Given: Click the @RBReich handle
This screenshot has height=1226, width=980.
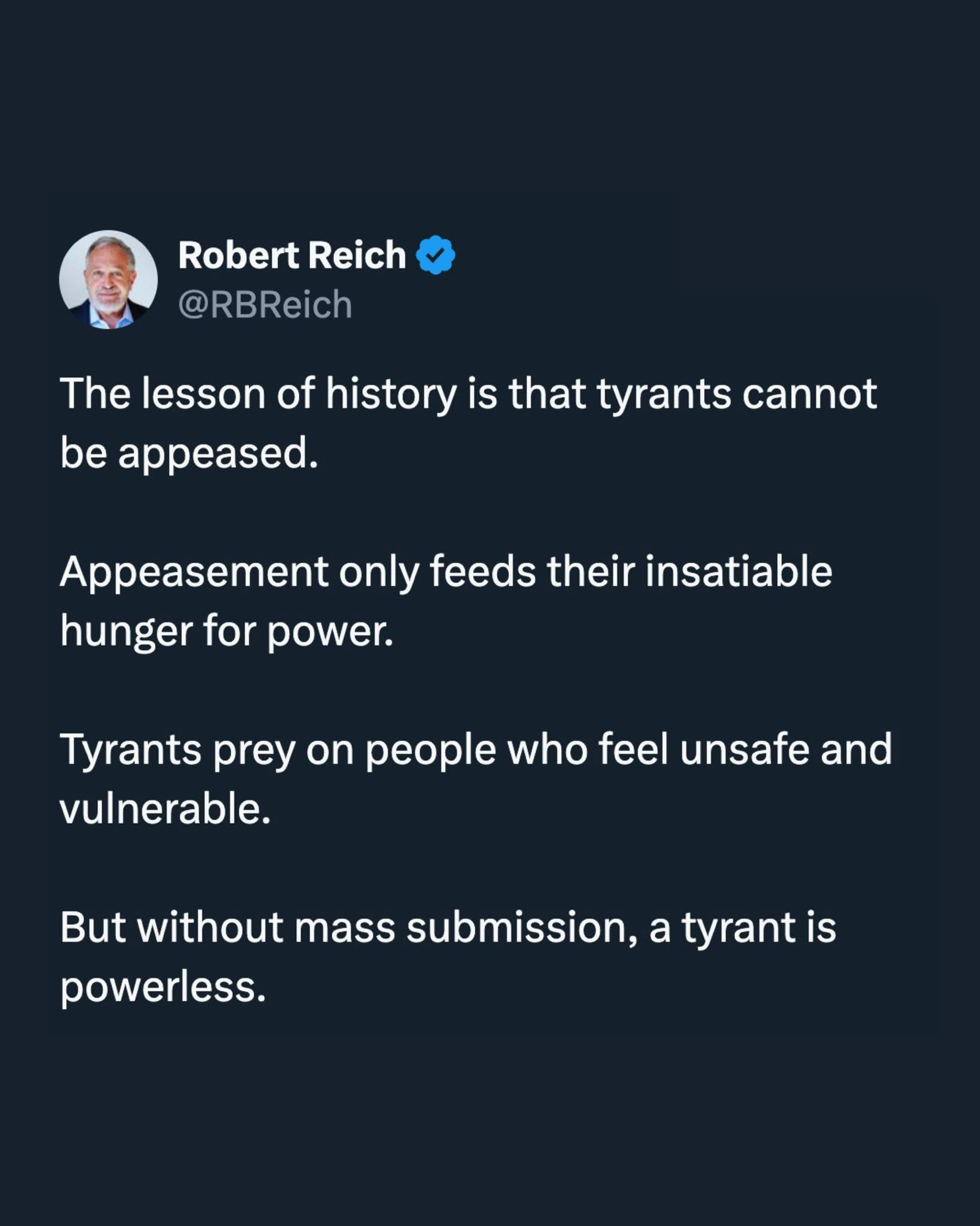Looking at the screenshot, I should (x=265, y=305).
